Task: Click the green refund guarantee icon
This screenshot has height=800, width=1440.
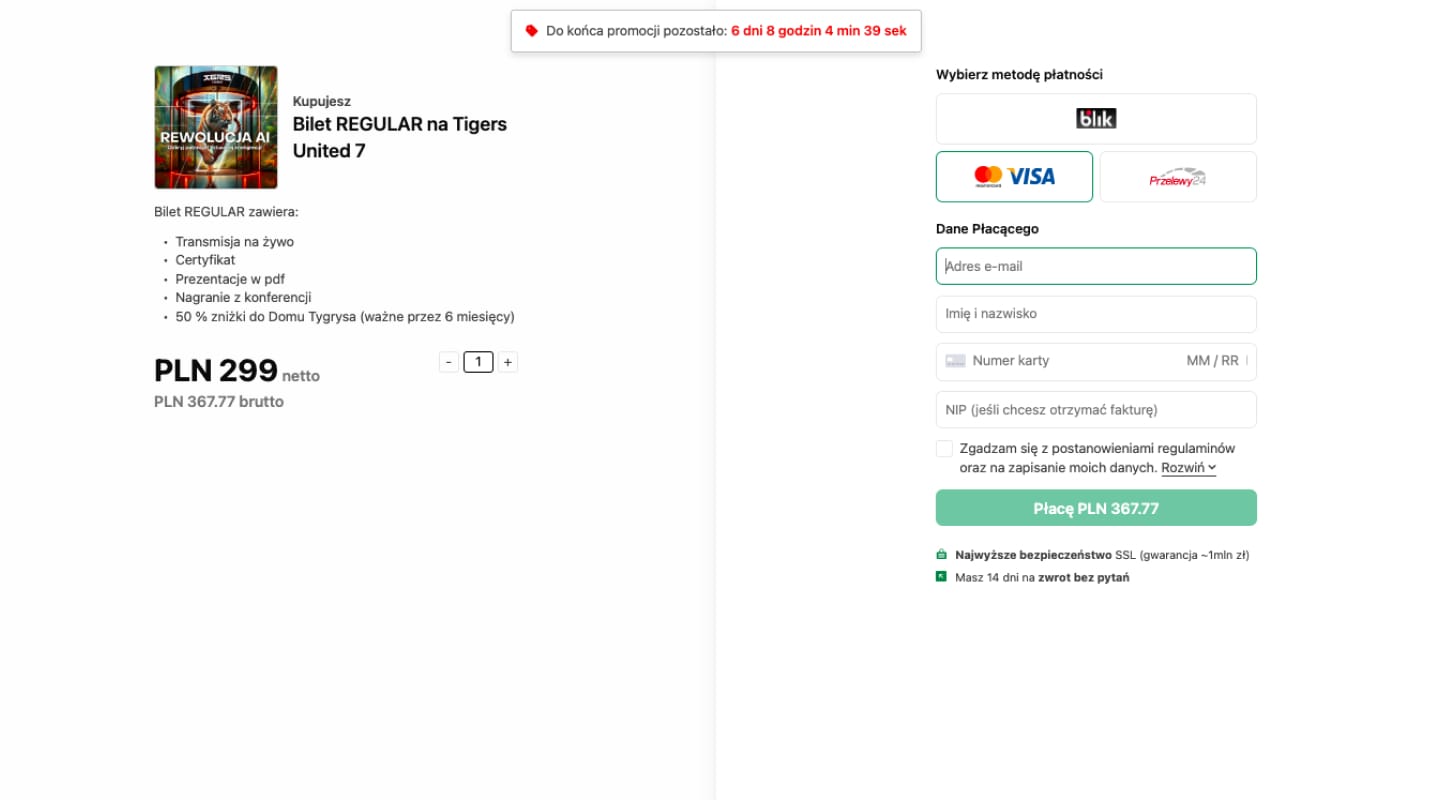Action: coord(941,576)
